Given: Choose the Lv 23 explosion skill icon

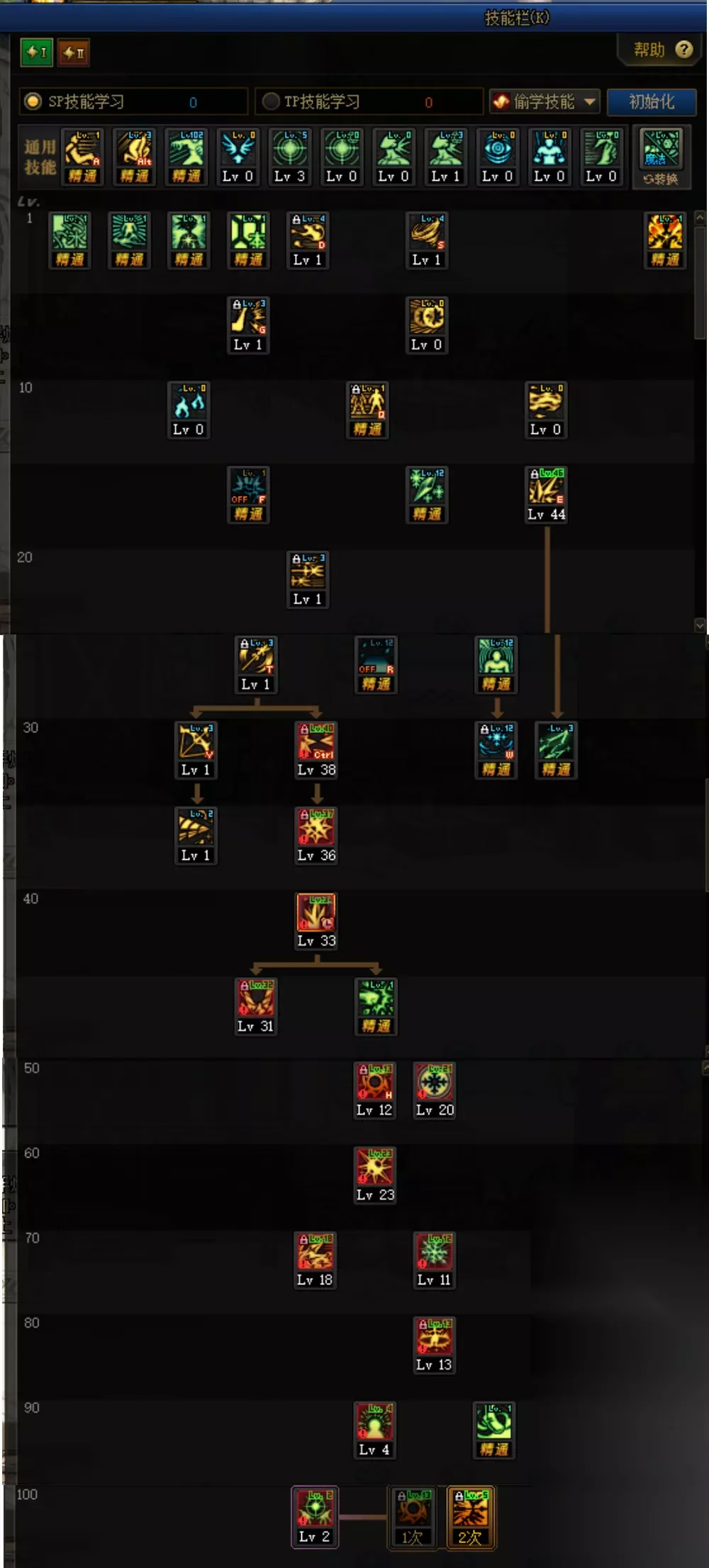Looking at the screenshot, I should tap(375, 1167).
